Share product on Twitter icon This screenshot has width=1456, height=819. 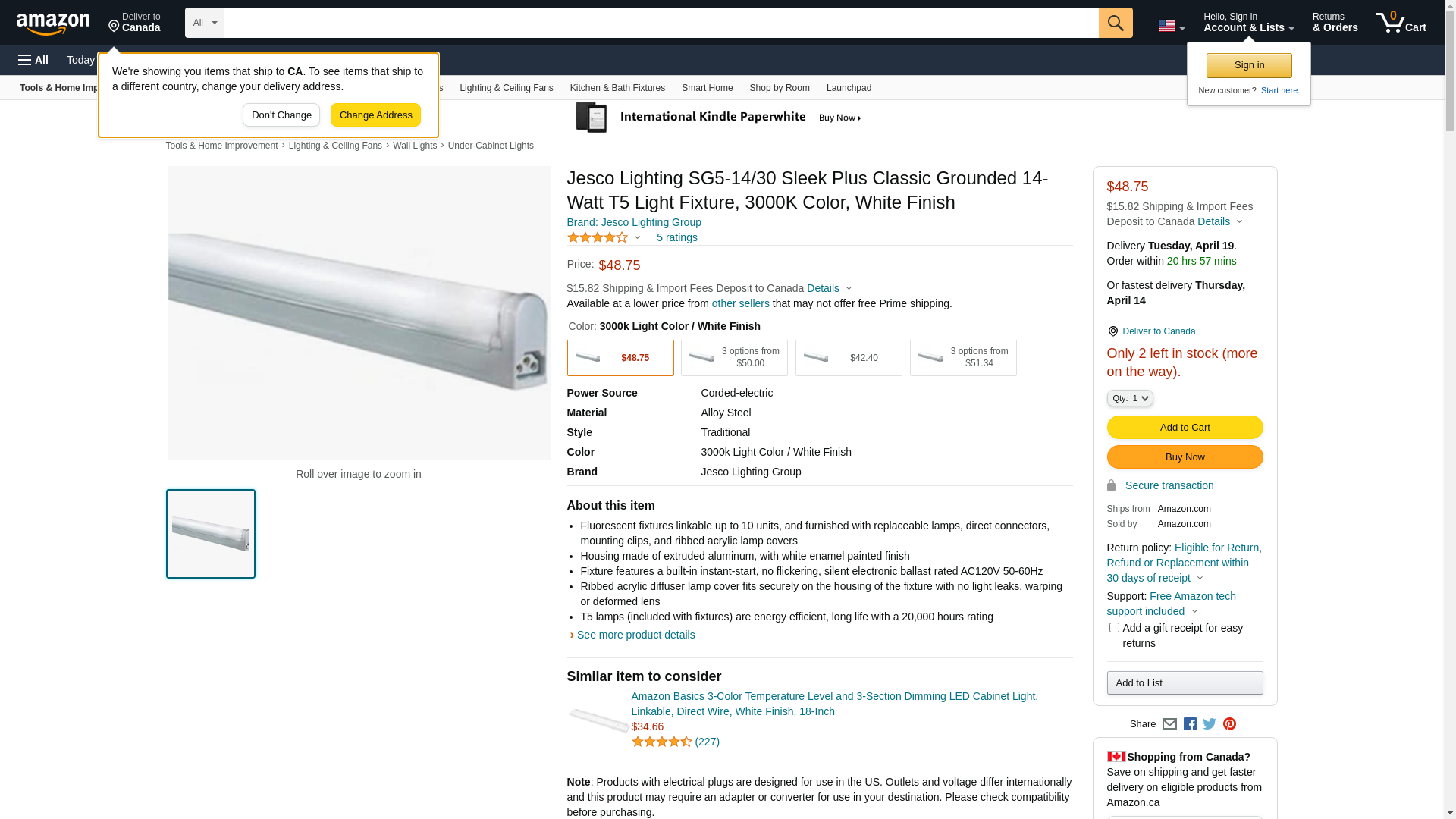[x=1210, y=724]
